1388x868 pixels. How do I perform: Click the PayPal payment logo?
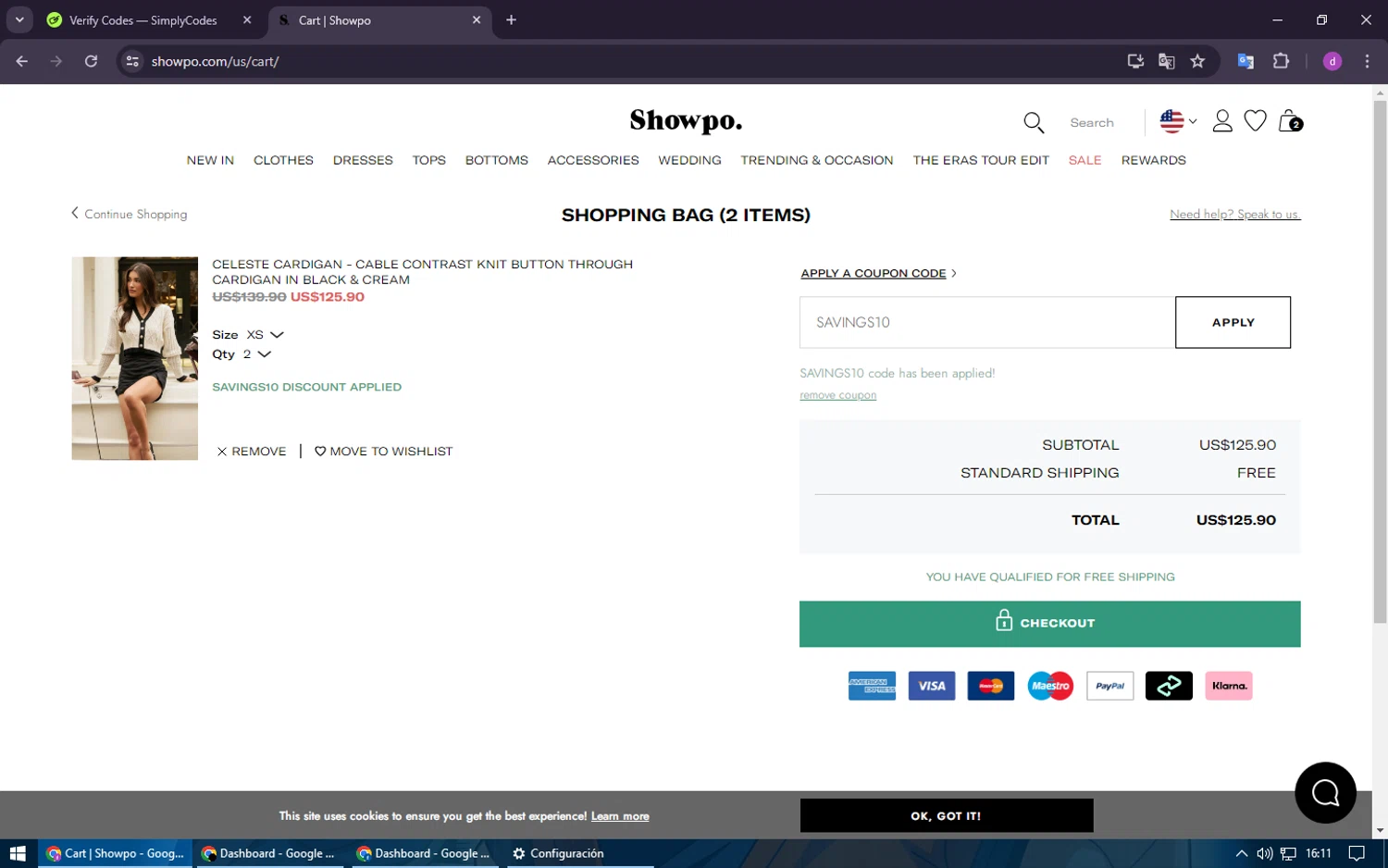click(1109, 686)
